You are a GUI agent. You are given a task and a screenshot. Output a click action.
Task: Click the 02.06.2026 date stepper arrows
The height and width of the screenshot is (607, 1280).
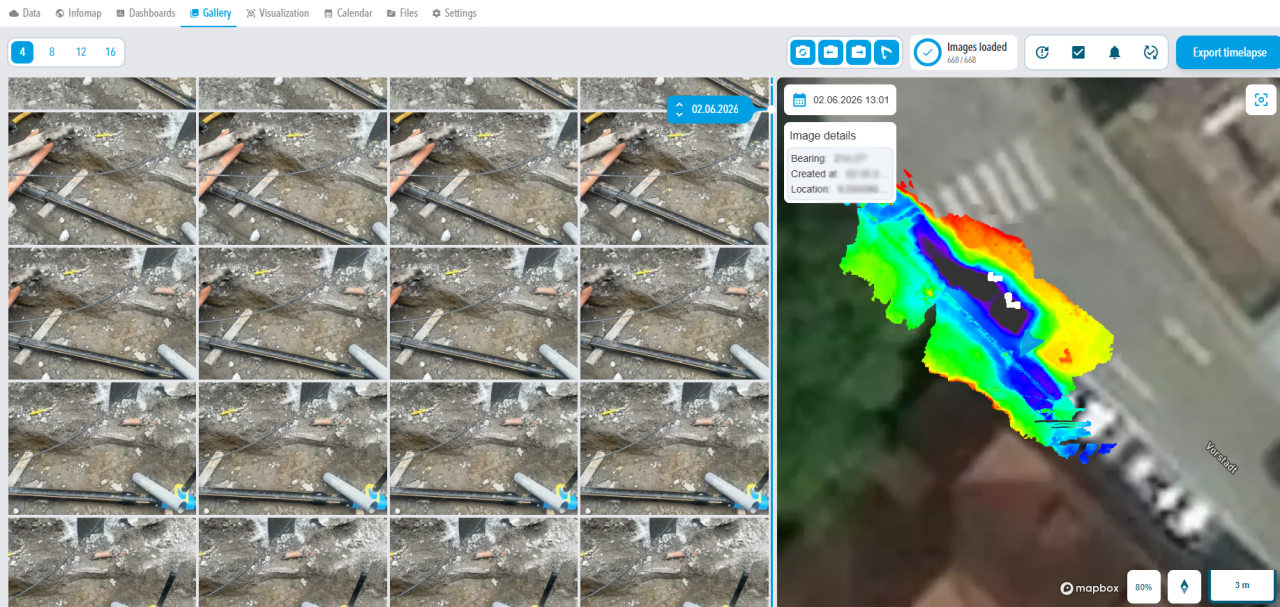tap(680, 109)
